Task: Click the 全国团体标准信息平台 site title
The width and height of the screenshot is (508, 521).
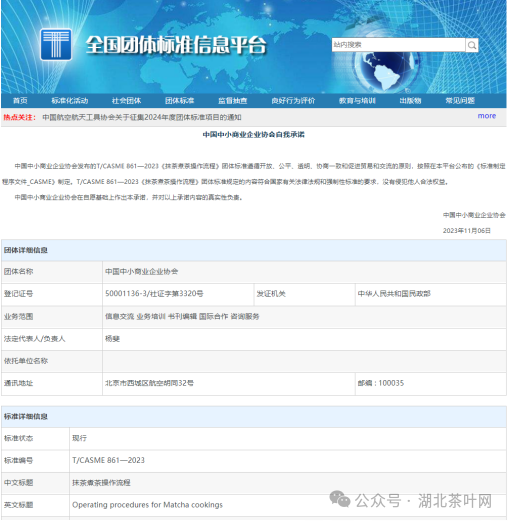Action: 176,45
